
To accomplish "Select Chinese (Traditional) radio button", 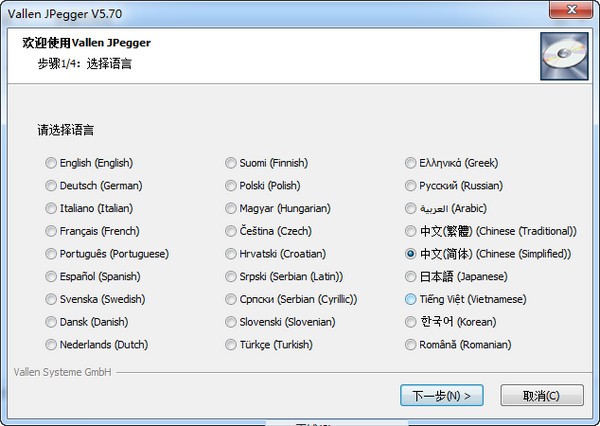I will (x=411, y=231).
